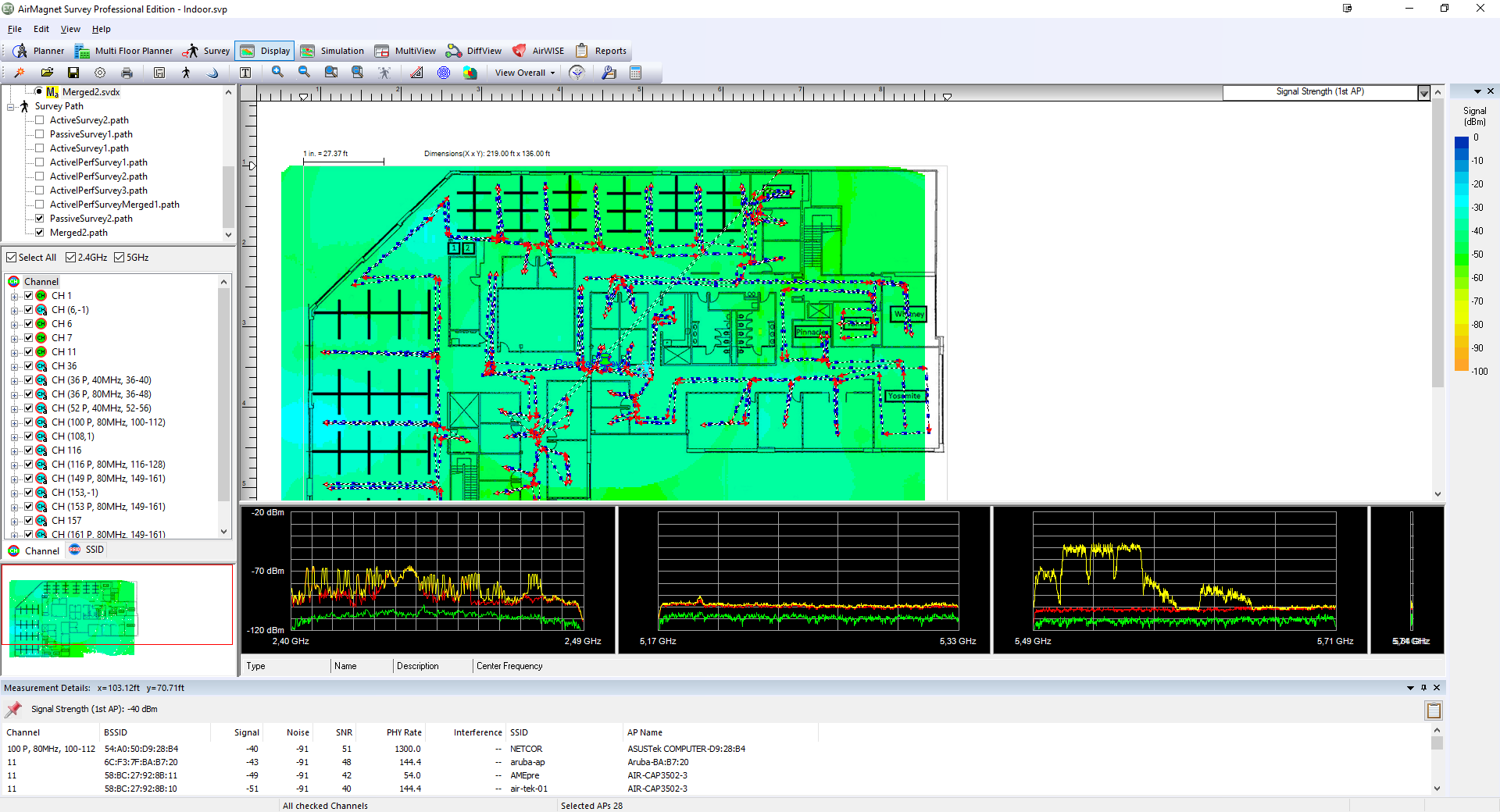1500x812 pixels.
Task: Click the blue swoosh toolbar icon
Action: tap(212, 73)
